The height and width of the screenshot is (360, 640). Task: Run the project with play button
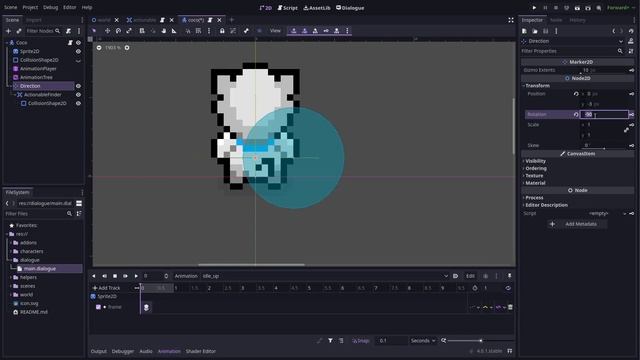(x=534, y=8)
